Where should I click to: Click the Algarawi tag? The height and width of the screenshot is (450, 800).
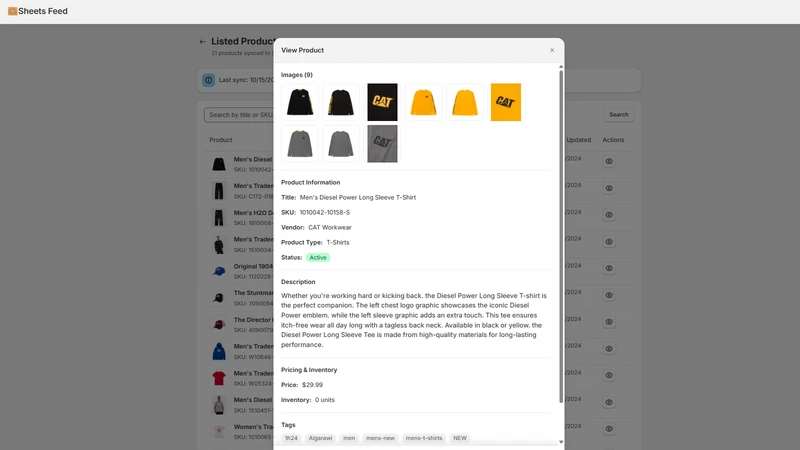click(320, 438)
